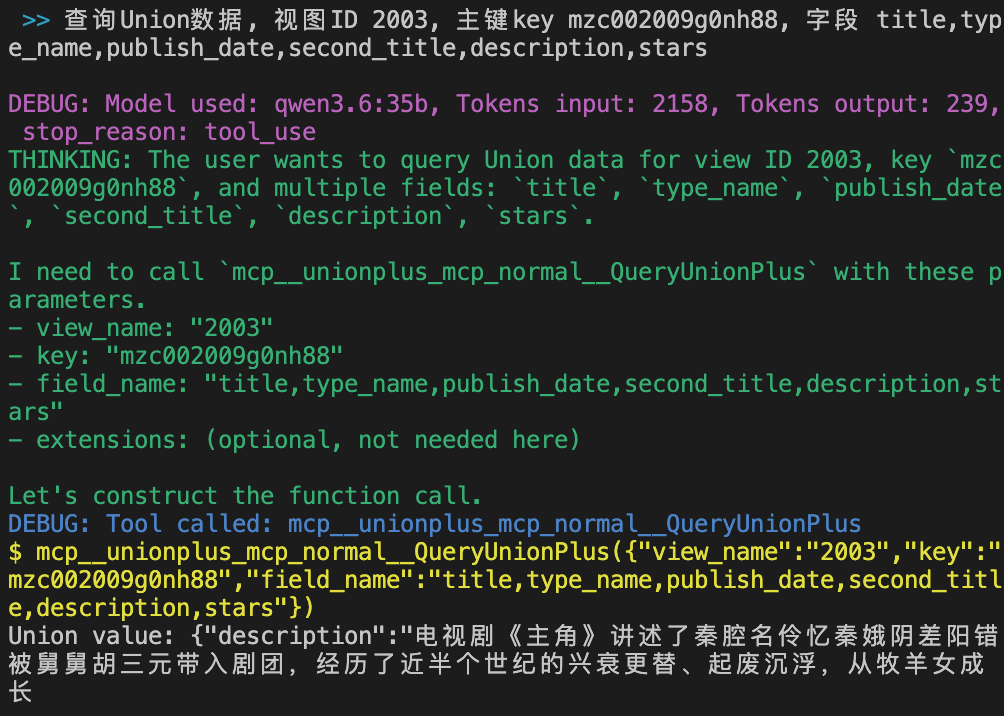Click 'qwen3.6:35b' model name
1004x716 pixels.
351,104
